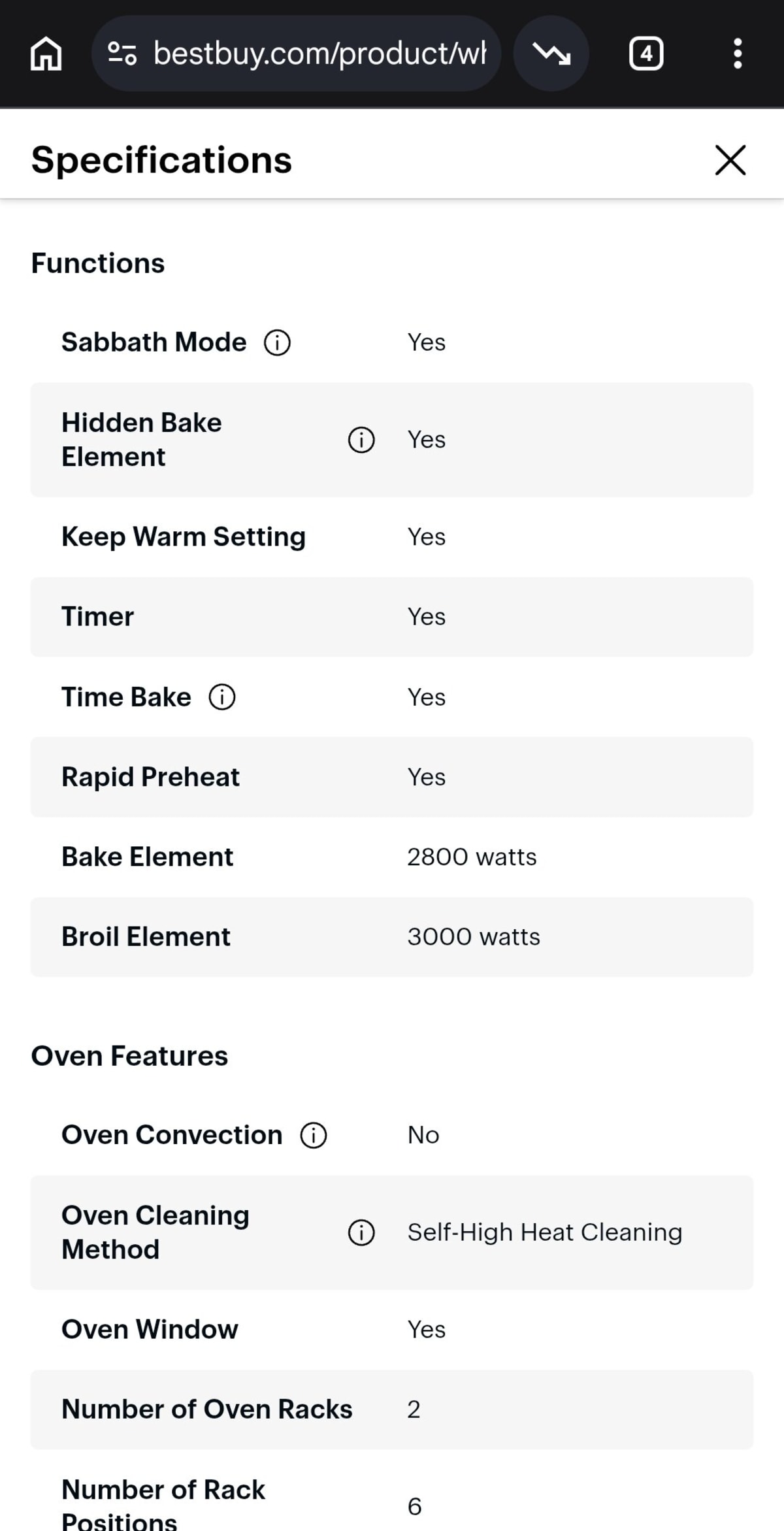This screenshot has height=1531, width=784.
Task: Tap the browser home icon
Action: tap(46, 54)
